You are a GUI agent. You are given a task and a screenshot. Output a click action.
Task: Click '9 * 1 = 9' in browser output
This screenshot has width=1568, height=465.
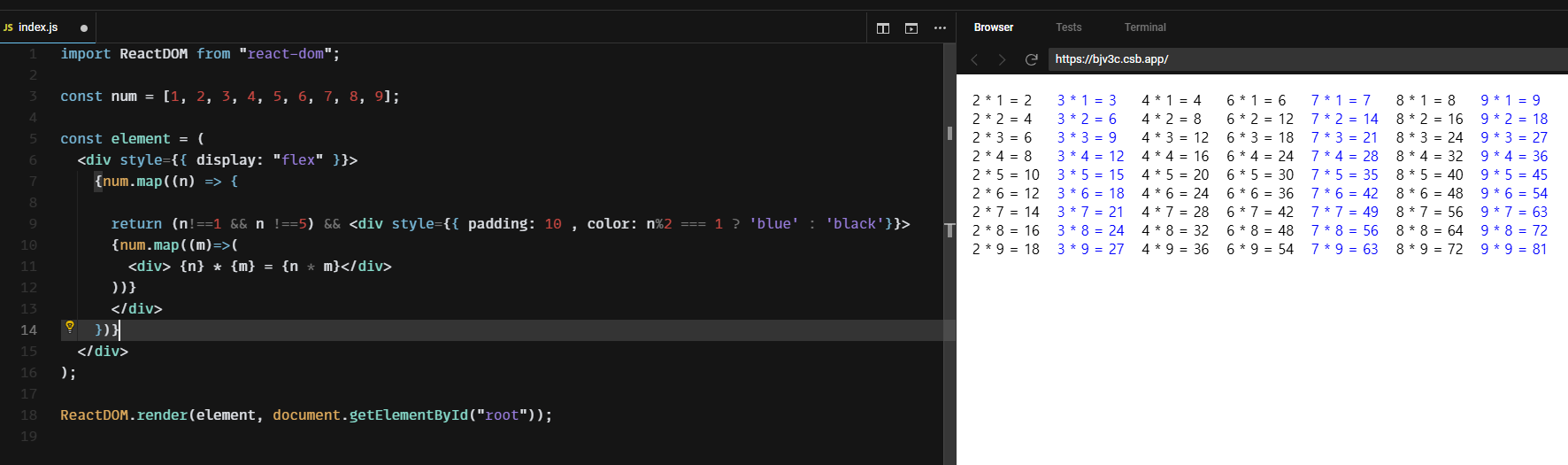point(1510,101)
